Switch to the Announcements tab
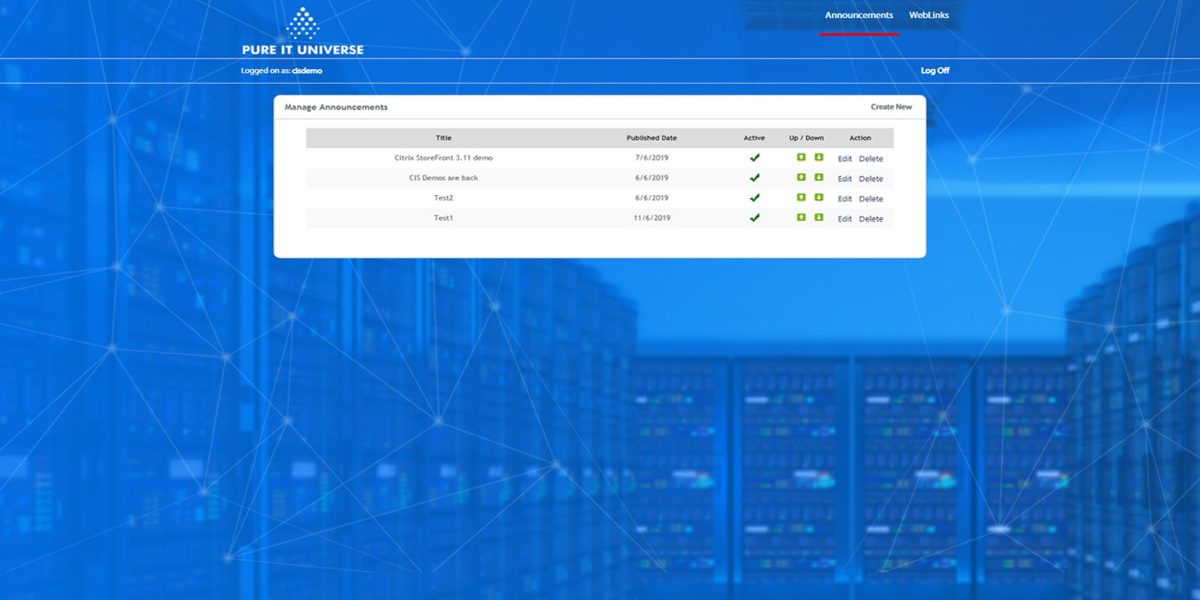The height and width of the screenshot is (600, 1200). [857, 15]
